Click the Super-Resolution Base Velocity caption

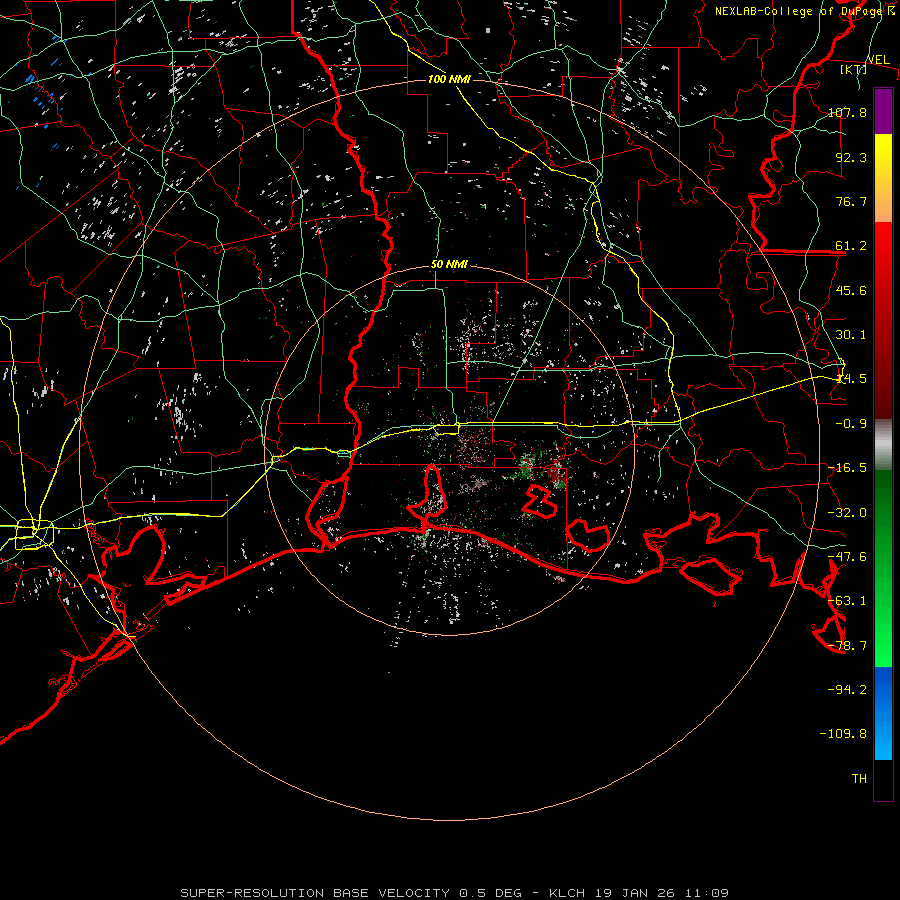click(x=455, y=893)
